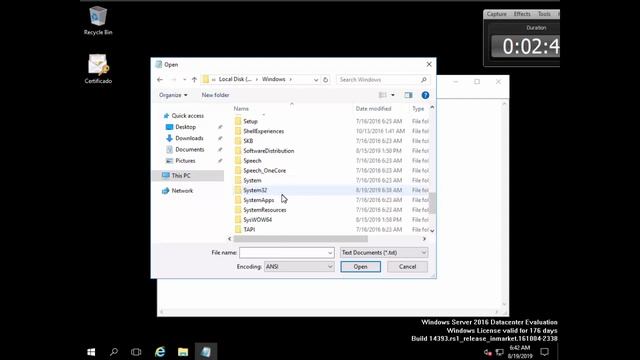Click the Windows Start button
Screen dimensions: 640x360
coord(91,352)
